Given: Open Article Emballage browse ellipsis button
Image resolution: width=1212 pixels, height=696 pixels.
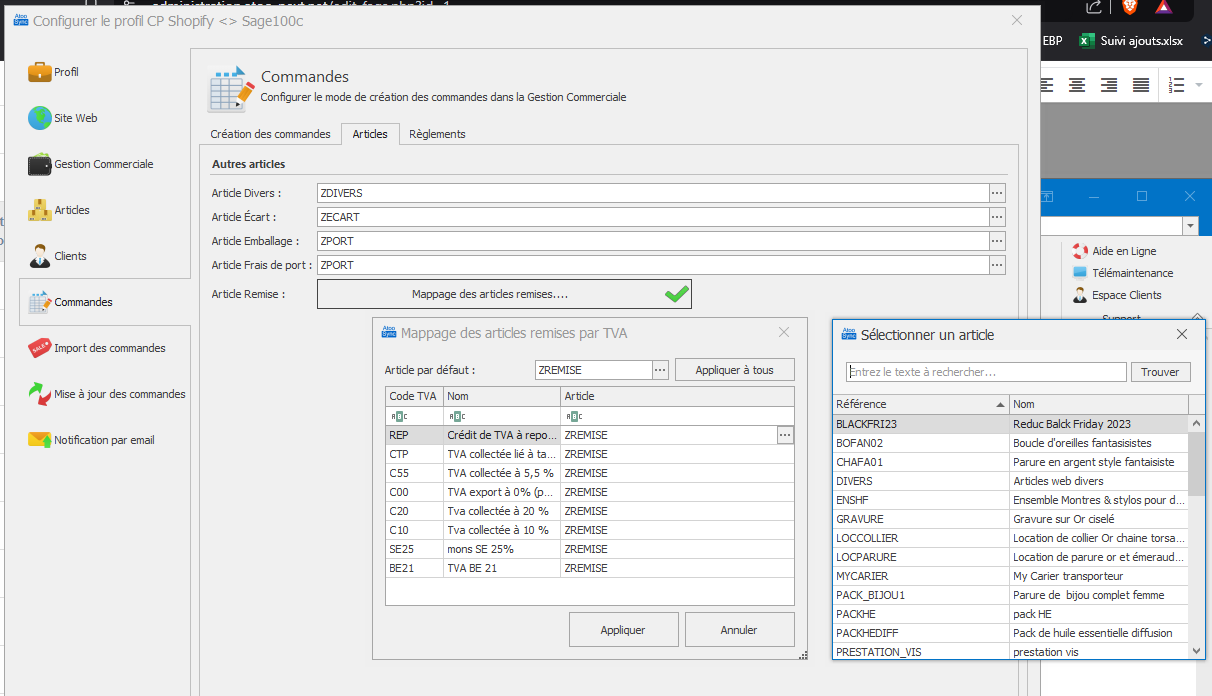Looking at the screenshot, I should coord(996,241).
